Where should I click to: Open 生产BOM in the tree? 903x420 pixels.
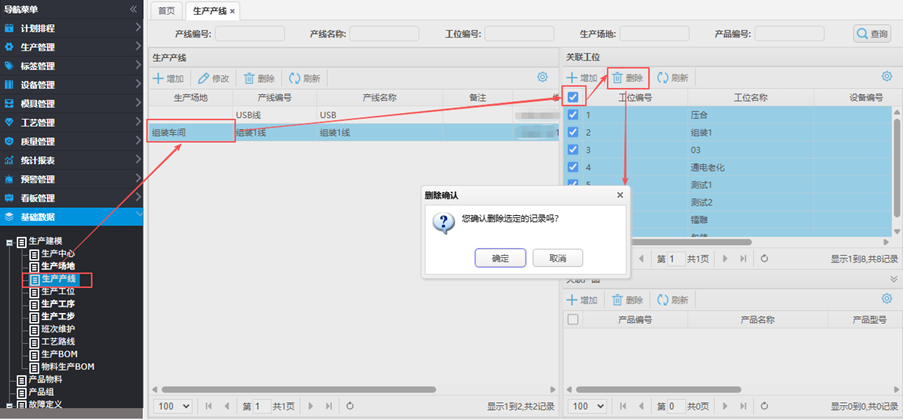59,354
